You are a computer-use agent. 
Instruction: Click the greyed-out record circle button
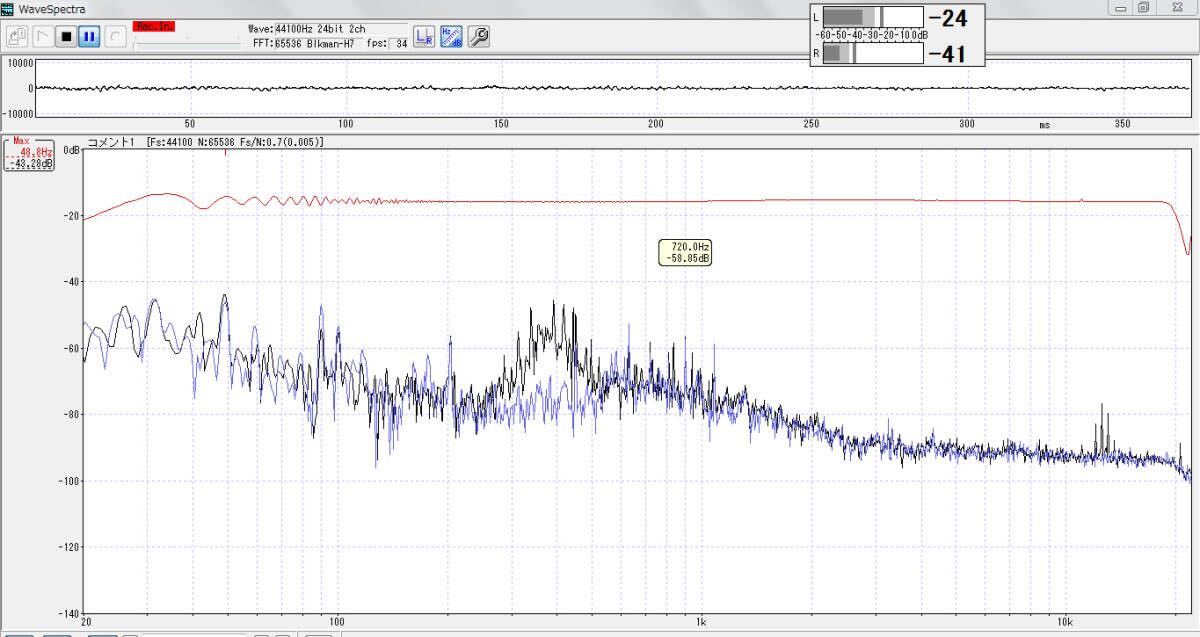115,37
